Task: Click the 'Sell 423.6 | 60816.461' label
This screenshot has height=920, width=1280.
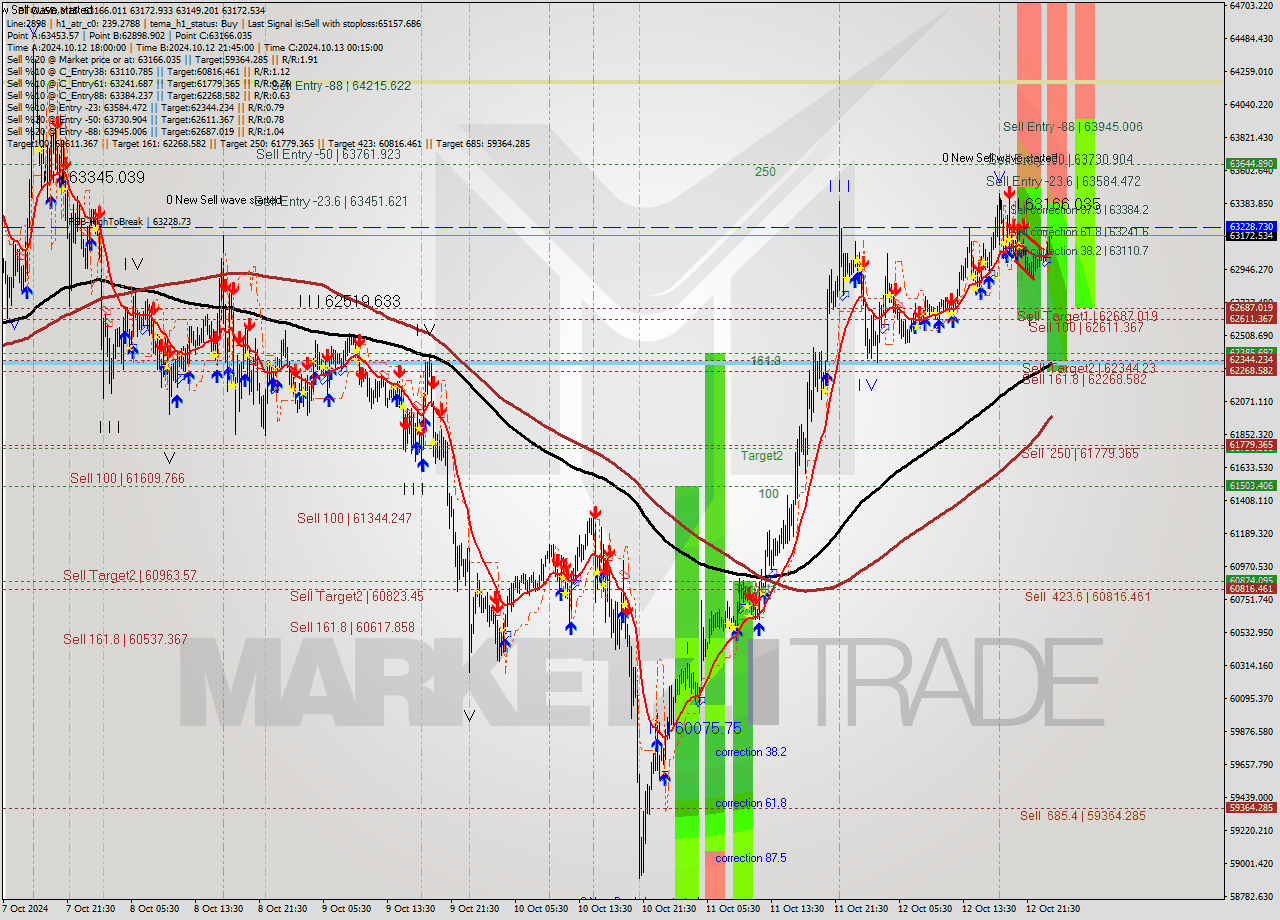Action: (1088, 596)
